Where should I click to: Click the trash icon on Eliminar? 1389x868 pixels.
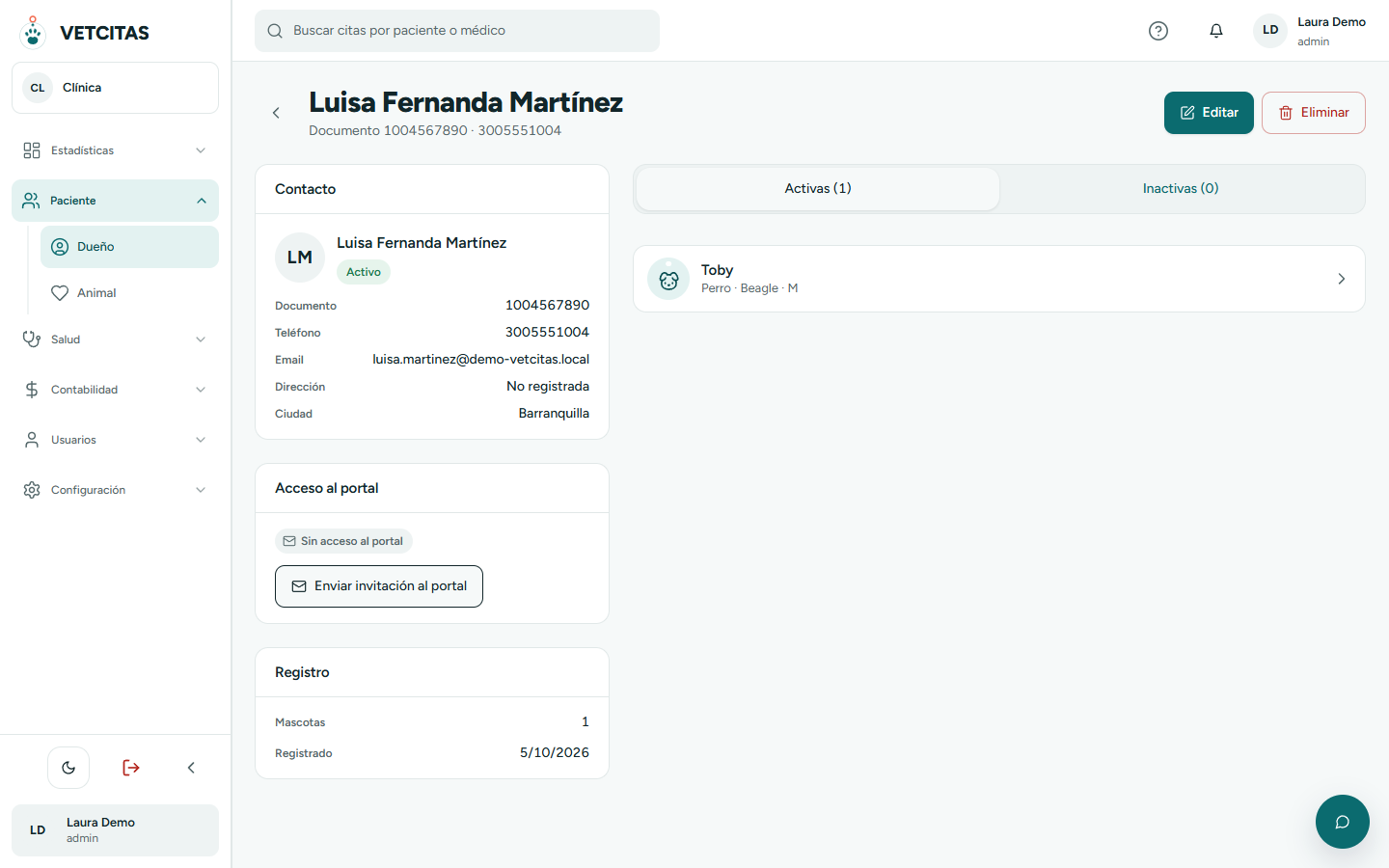tap(1286, 113)
